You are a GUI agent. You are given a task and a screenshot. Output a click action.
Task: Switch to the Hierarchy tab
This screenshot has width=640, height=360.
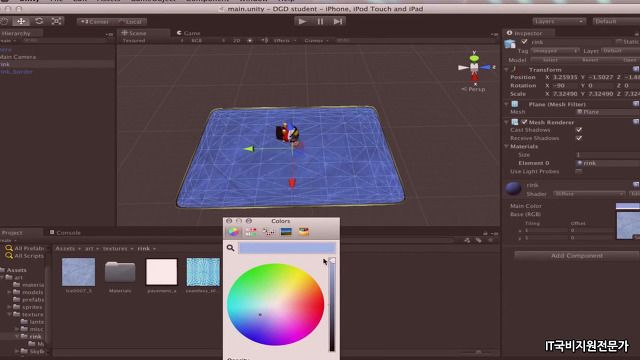(x=16, y=33)
